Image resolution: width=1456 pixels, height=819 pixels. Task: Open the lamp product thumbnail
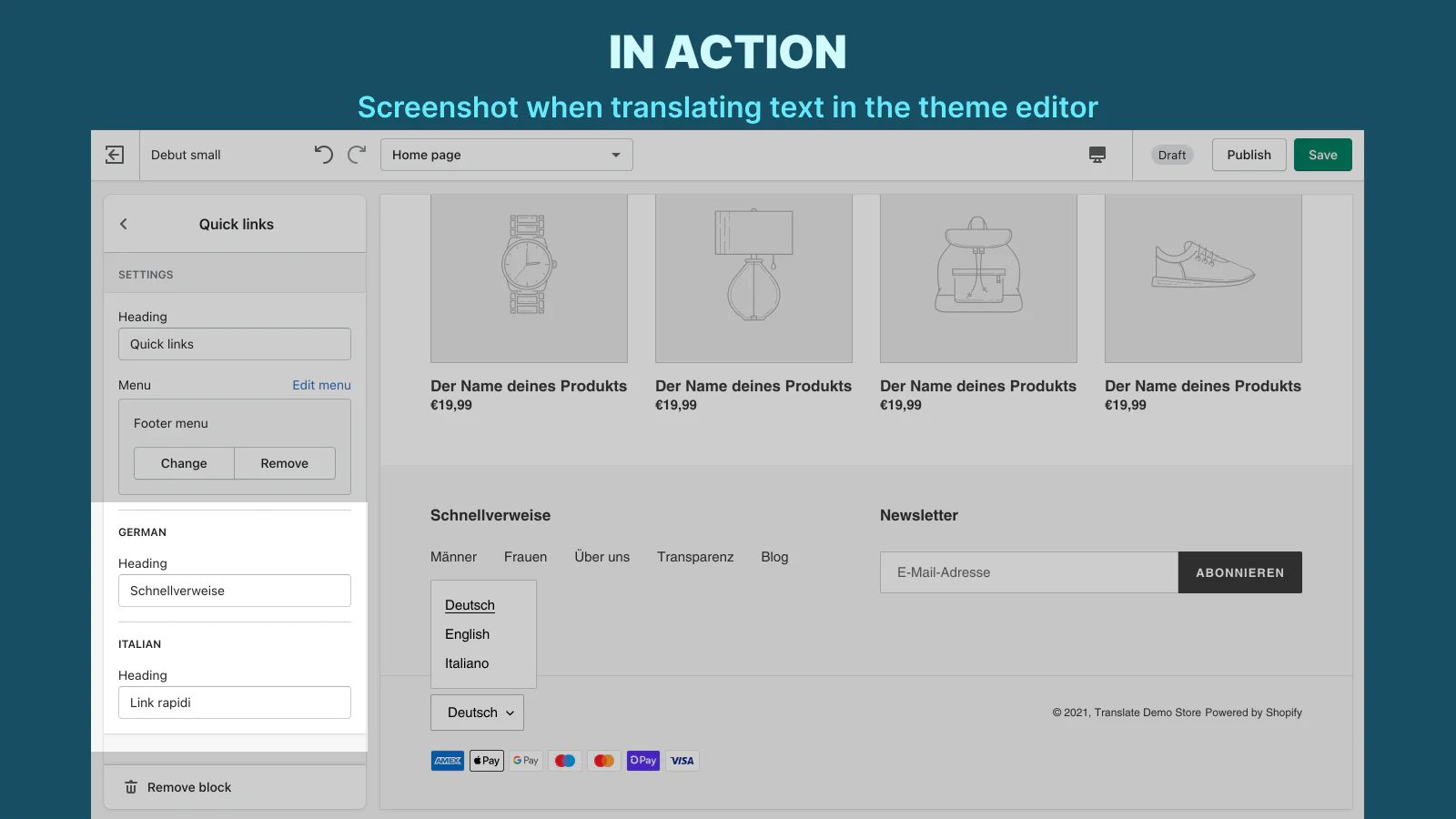coord(753,278)
